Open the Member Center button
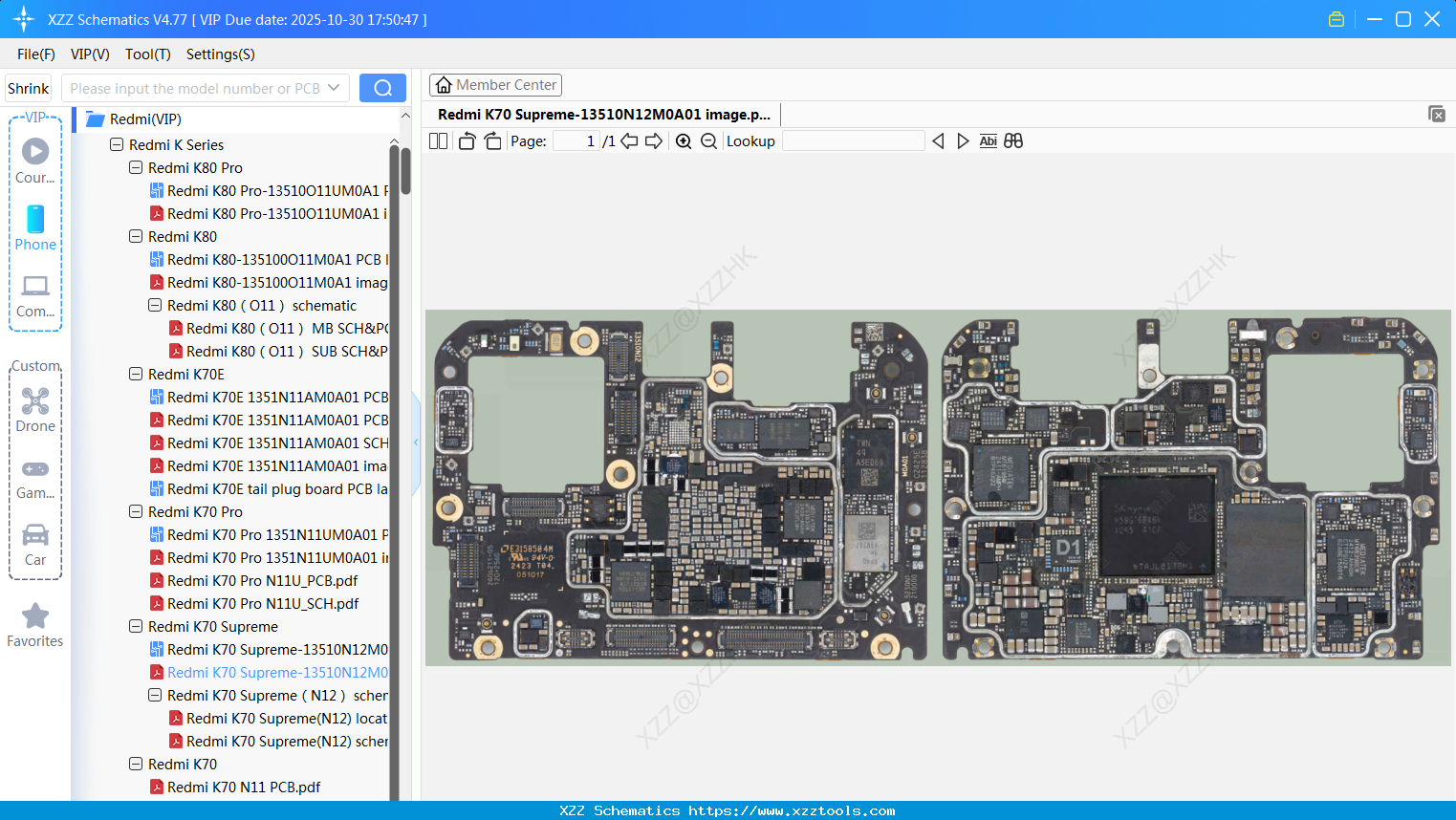The height and width of the screenshot is (820, 1456). (x=495, y=85)
